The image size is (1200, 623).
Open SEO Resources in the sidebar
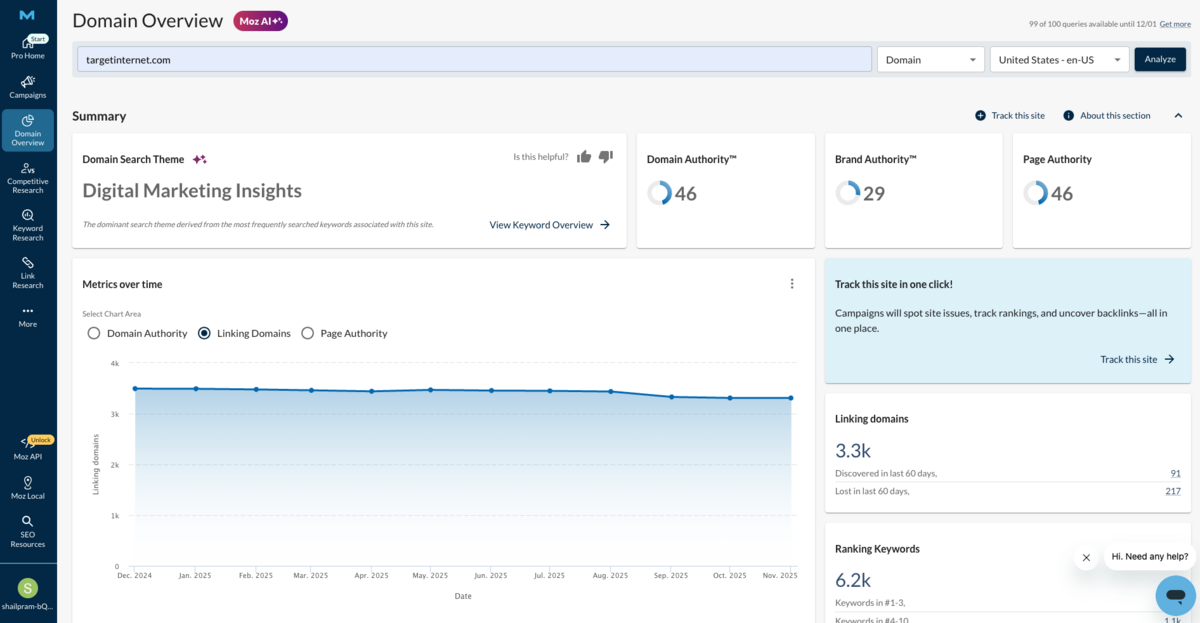coord(28,532)
